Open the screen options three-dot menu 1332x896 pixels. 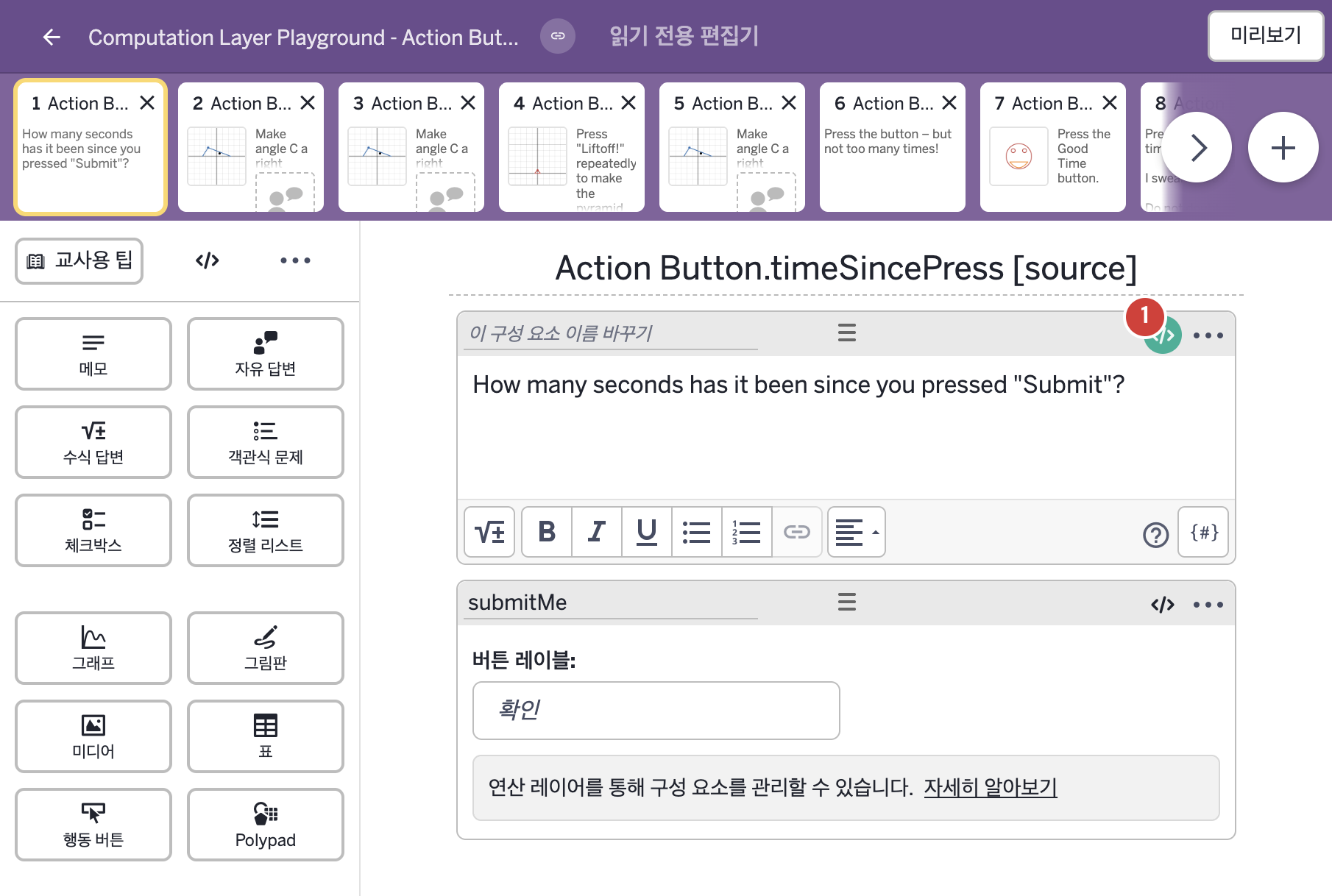(x=295, y=260)
